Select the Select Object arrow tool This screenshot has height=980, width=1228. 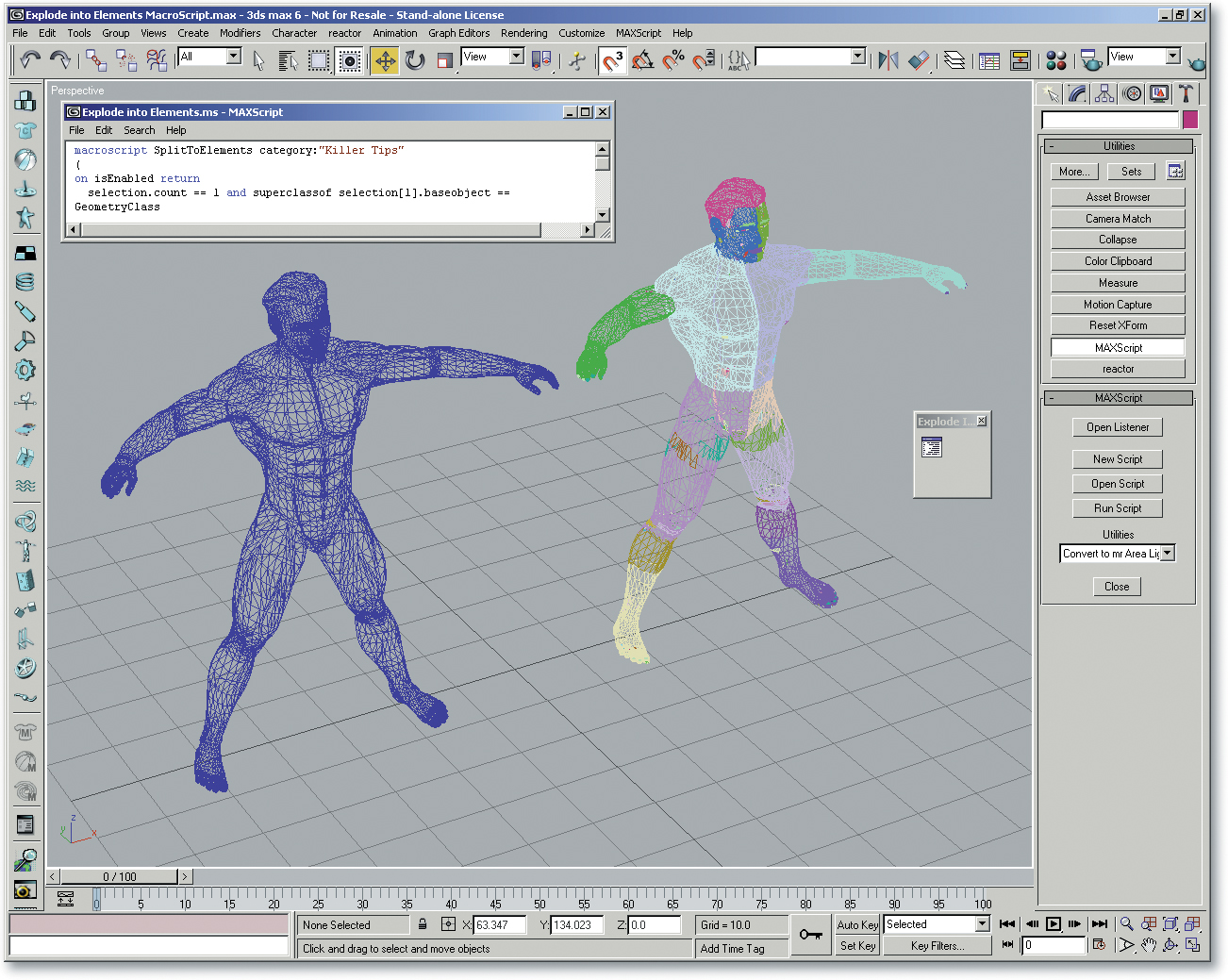[258, 60]
